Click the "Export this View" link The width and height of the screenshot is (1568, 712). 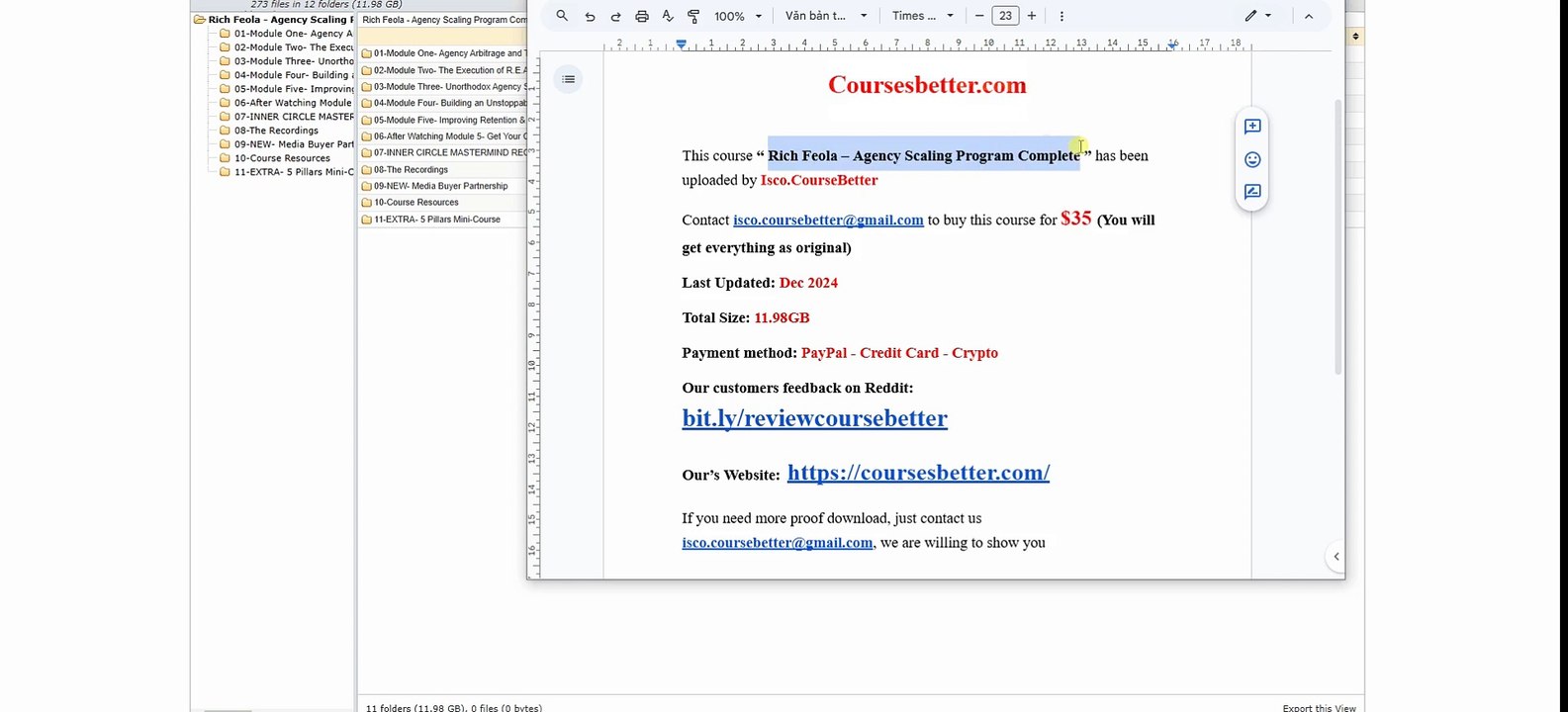coord(1319,708)
